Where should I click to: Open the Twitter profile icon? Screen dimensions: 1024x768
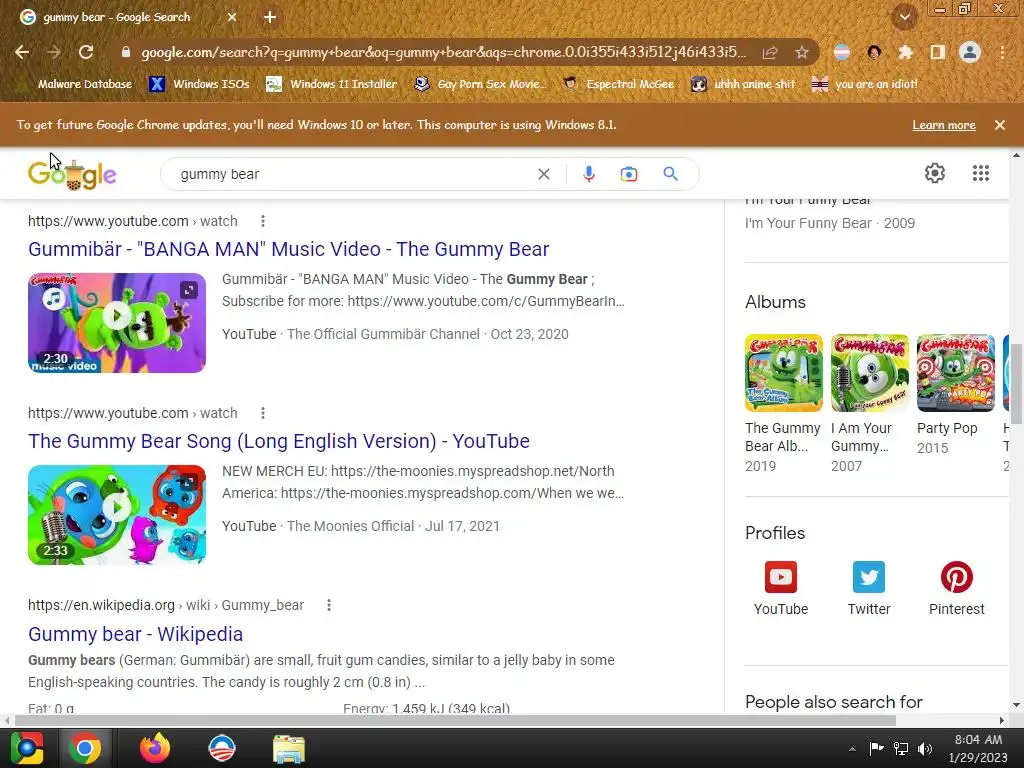click(x=869, y=577)
